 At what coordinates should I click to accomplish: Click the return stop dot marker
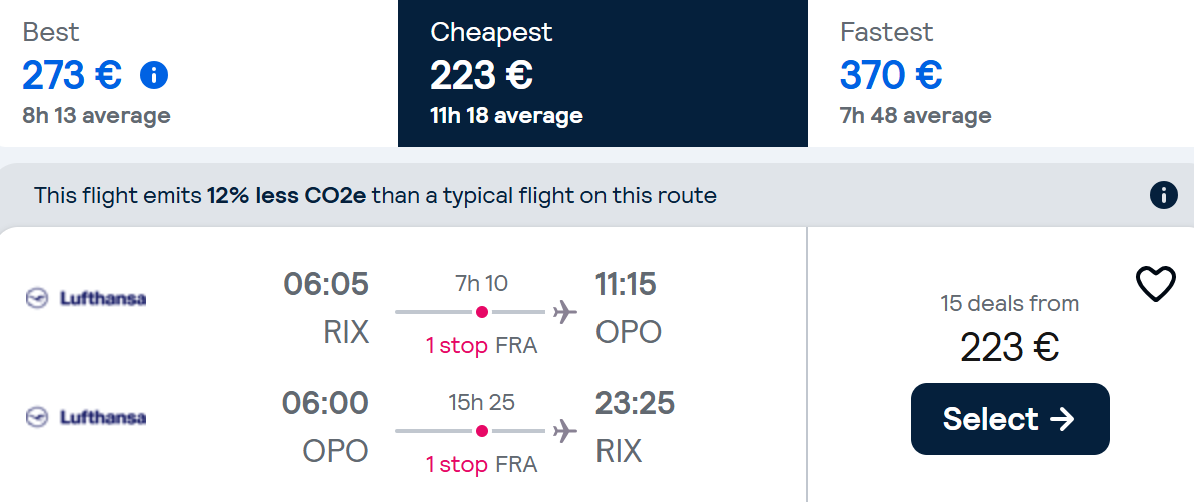click(x=481, y=430)
